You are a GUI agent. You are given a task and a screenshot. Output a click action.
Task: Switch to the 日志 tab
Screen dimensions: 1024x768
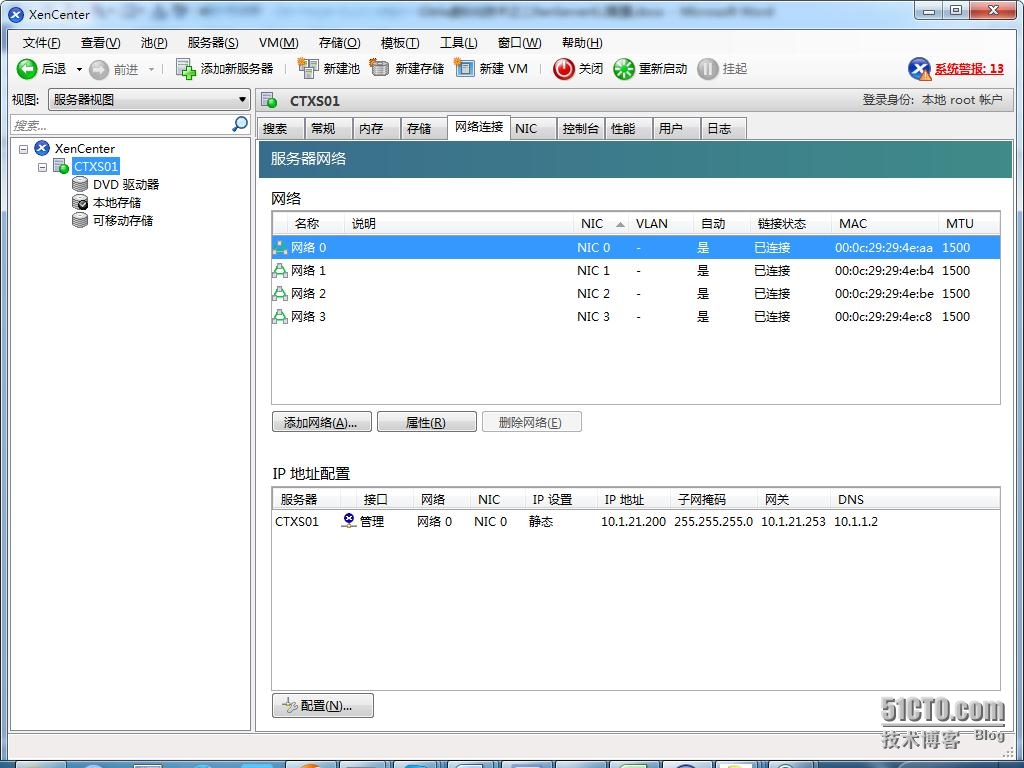pyautogui.click(x=724, y=129)
